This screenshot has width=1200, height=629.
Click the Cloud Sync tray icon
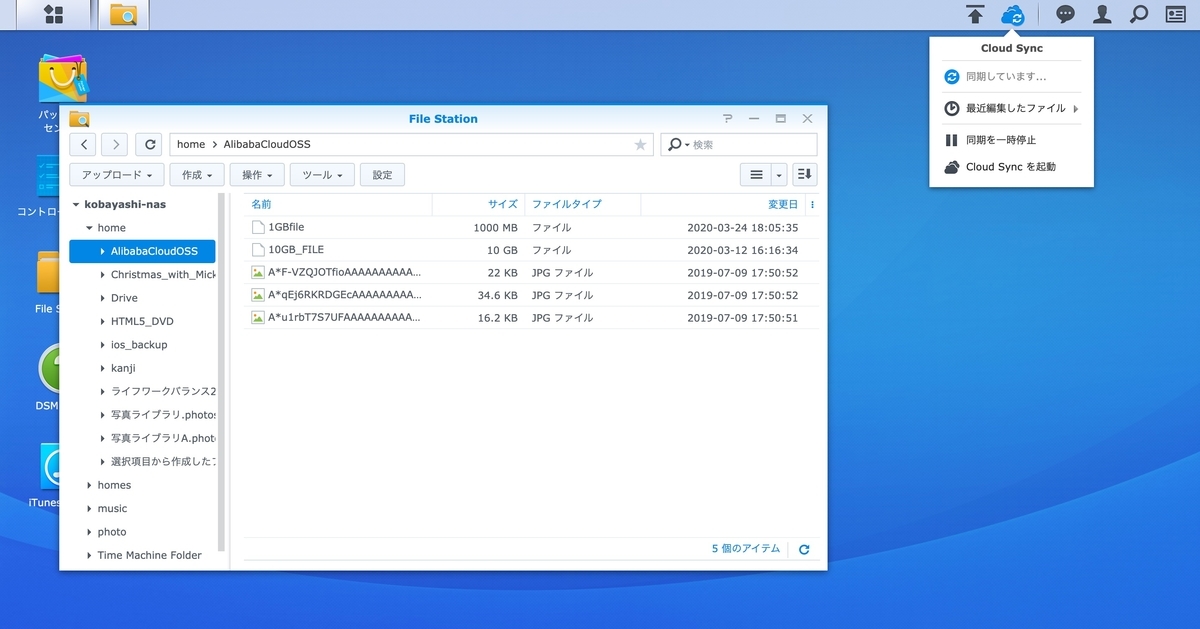pyautogui.click(x=1013, y=15)
